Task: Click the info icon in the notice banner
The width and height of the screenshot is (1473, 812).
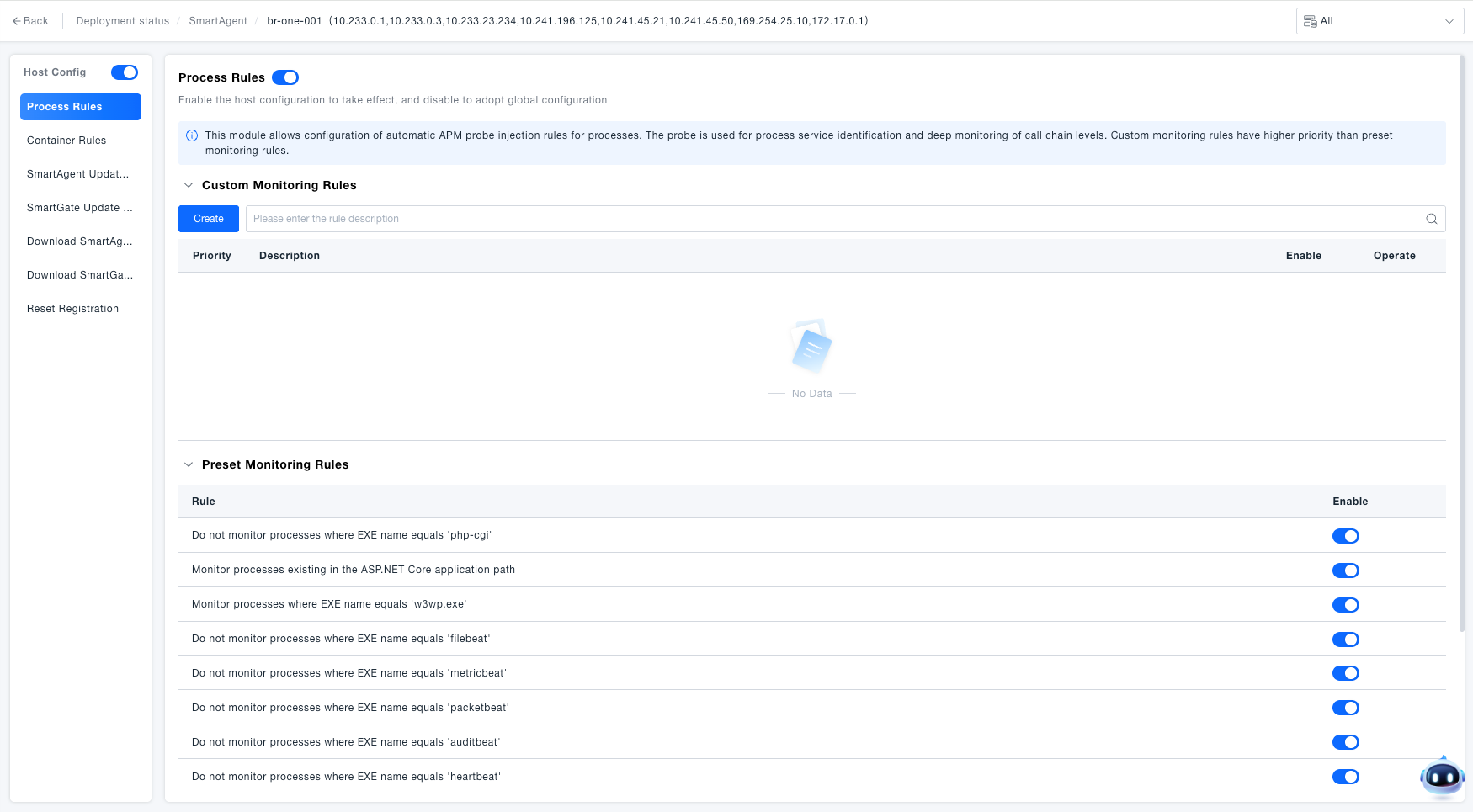Action: (x=192, y=135)
